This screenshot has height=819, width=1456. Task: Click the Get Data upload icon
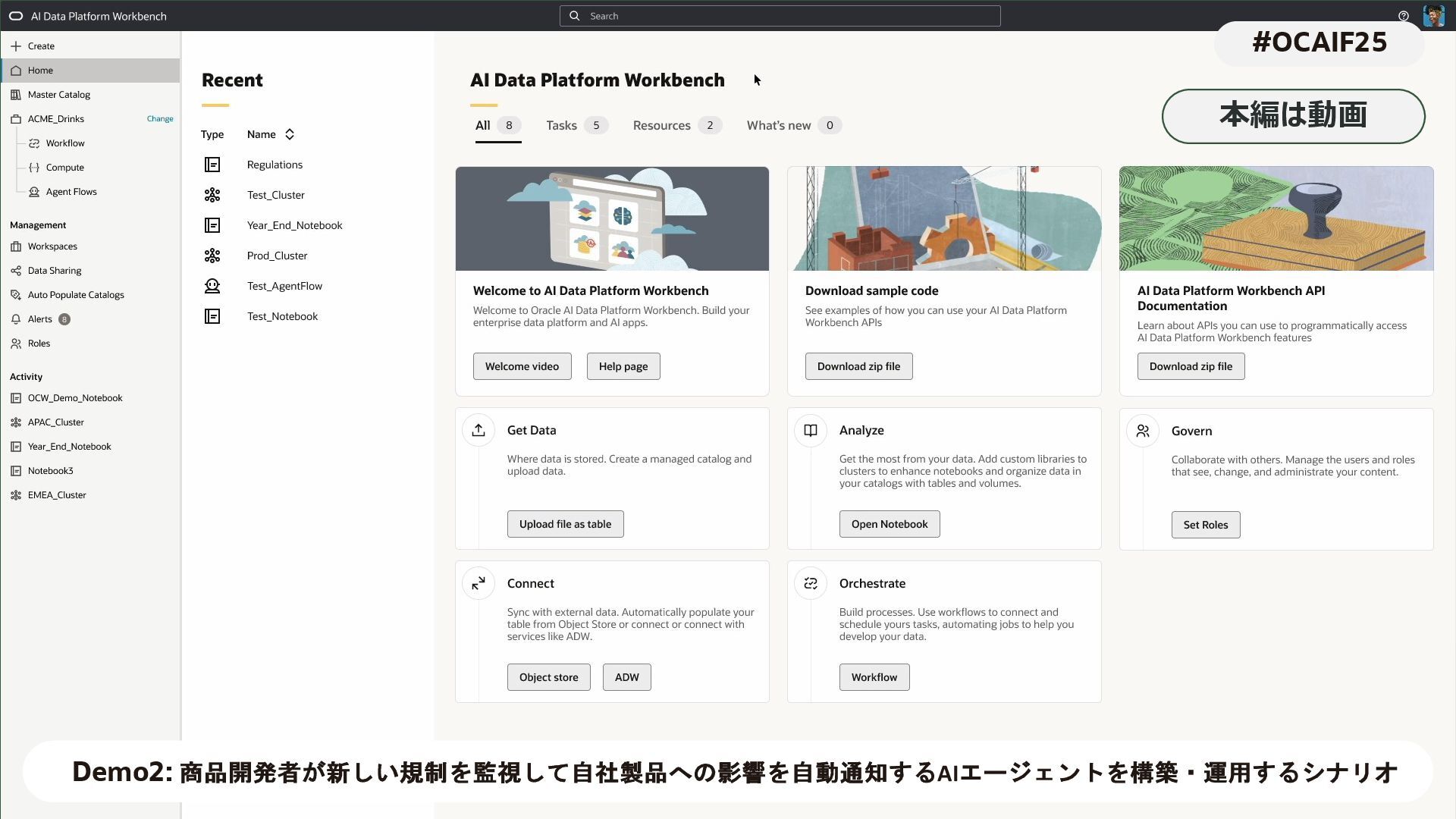pyautogui.click(x=479, y=431)
